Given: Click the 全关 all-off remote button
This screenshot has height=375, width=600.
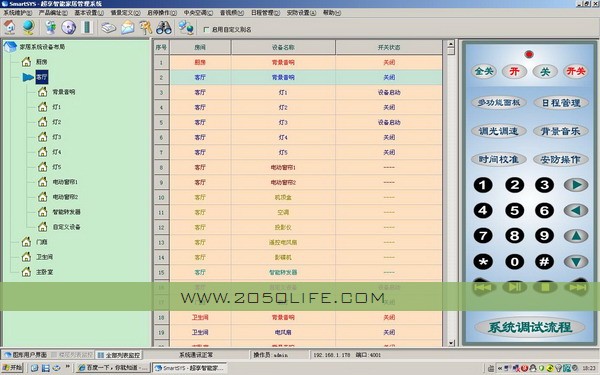Looking at the screenshot, I should coord(484,71).
